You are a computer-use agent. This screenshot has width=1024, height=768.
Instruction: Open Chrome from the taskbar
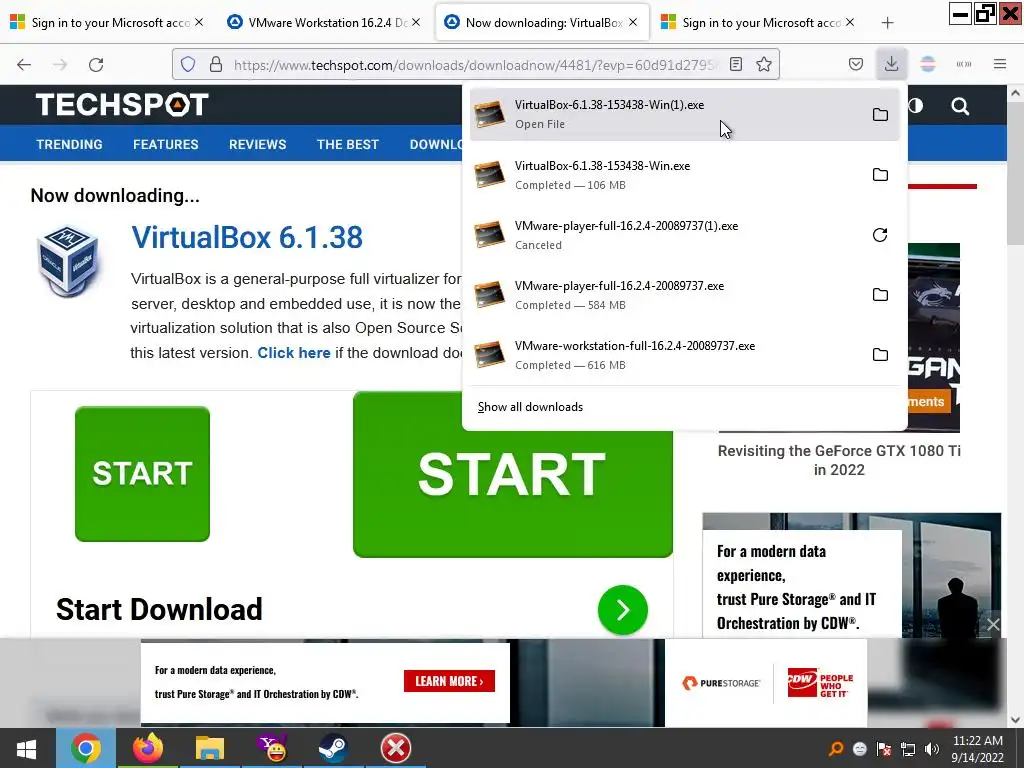(x=86, y=748)
